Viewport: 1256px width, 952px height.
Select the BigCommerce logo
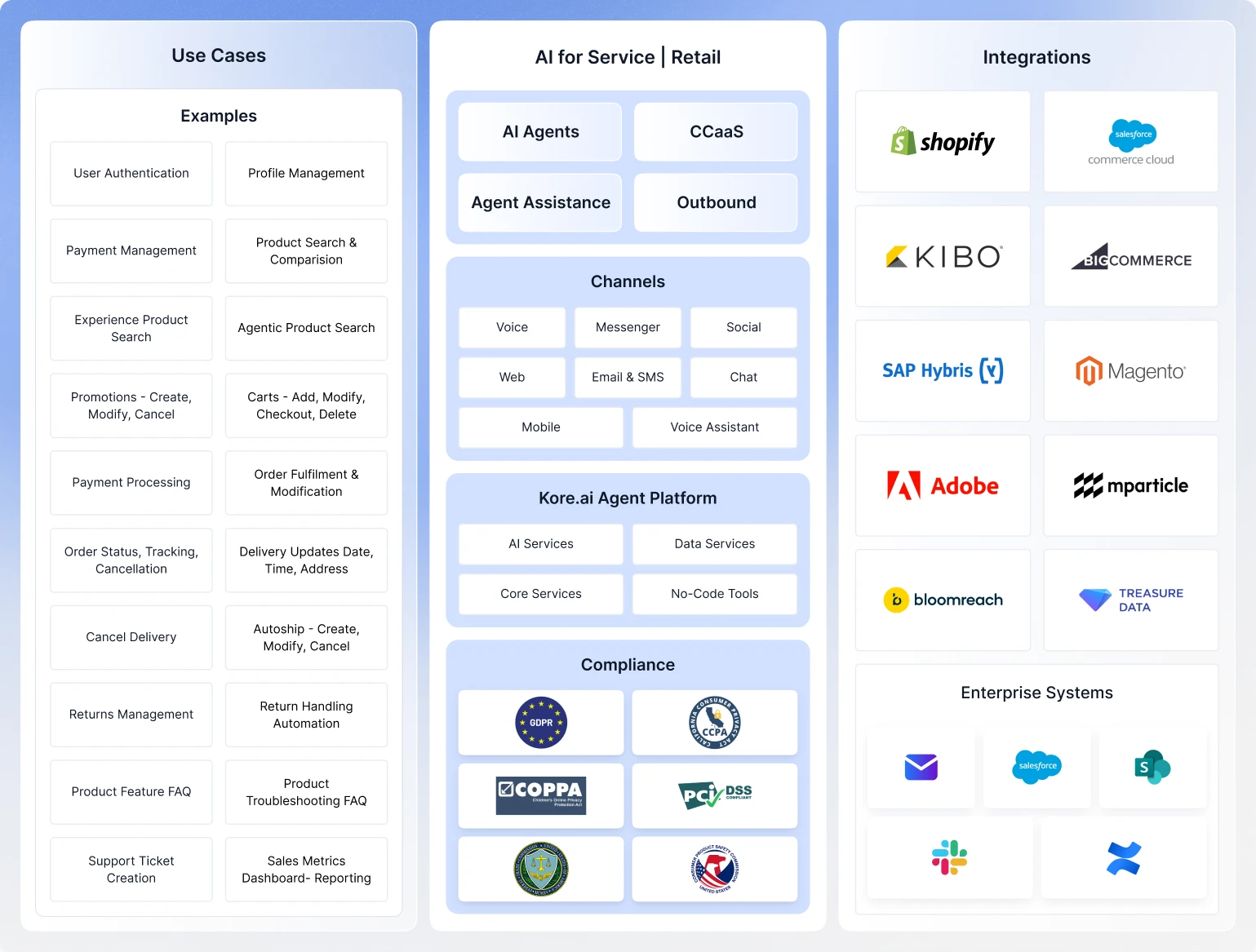tap(1131, 257)
